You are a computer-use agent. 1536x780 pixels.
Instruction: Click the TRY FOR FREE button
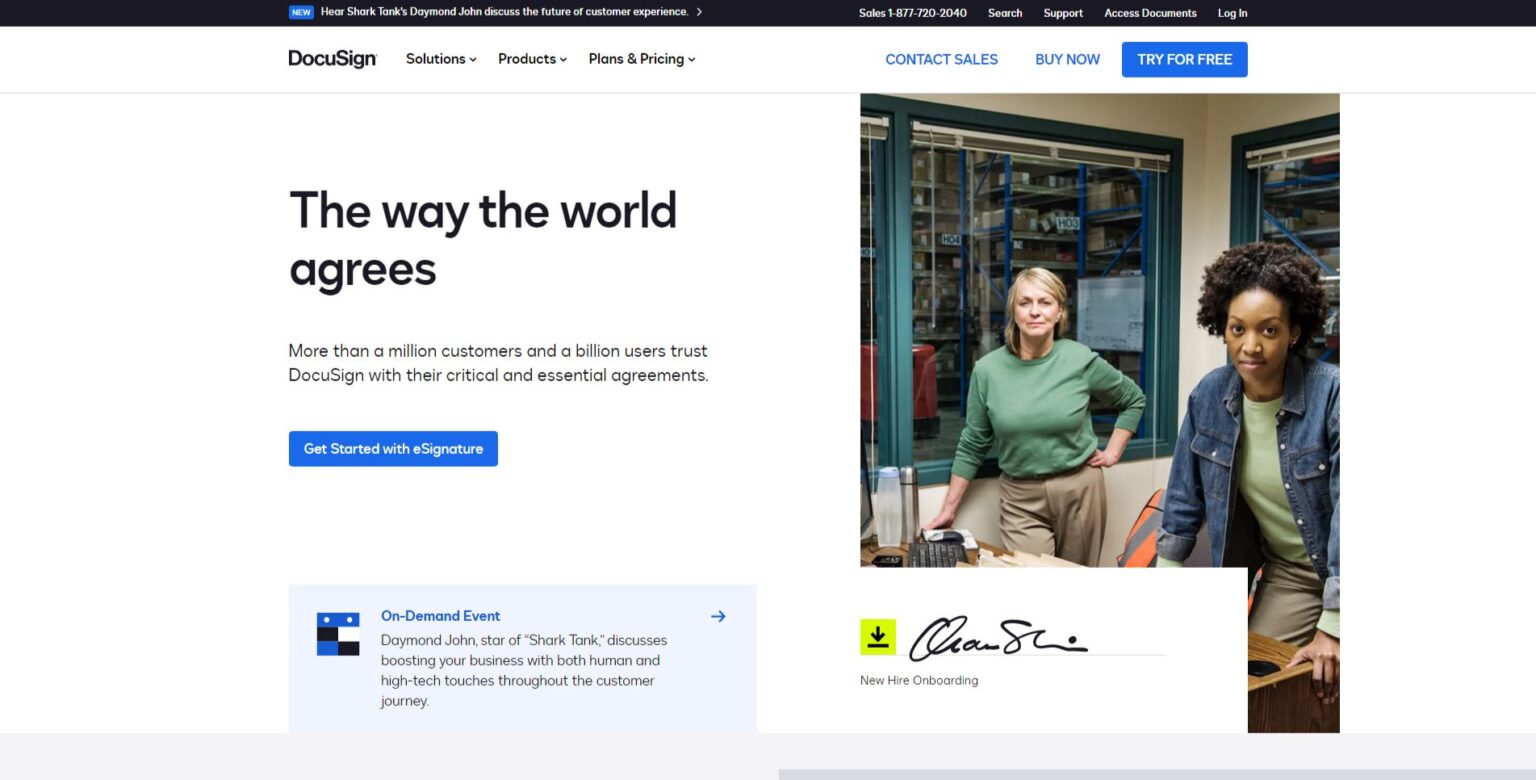click(x=1184, y=59)
